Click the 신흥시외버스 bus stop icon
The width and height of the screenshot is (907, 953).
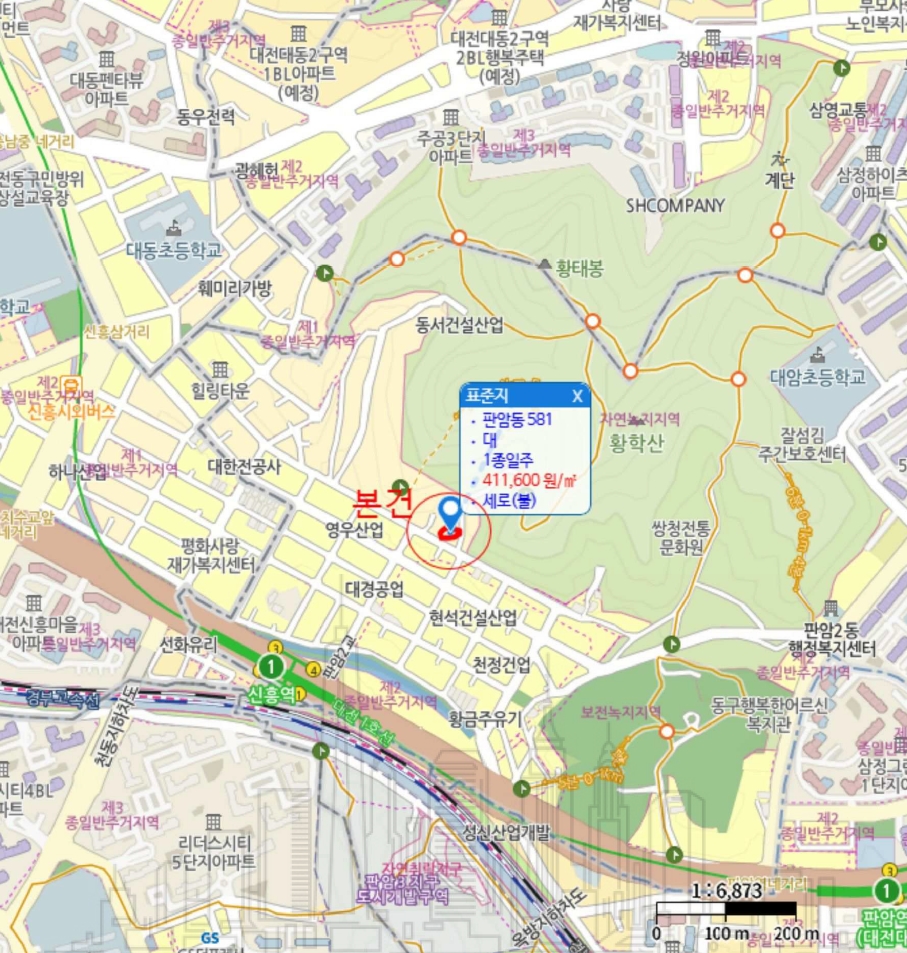pos(72,386)
